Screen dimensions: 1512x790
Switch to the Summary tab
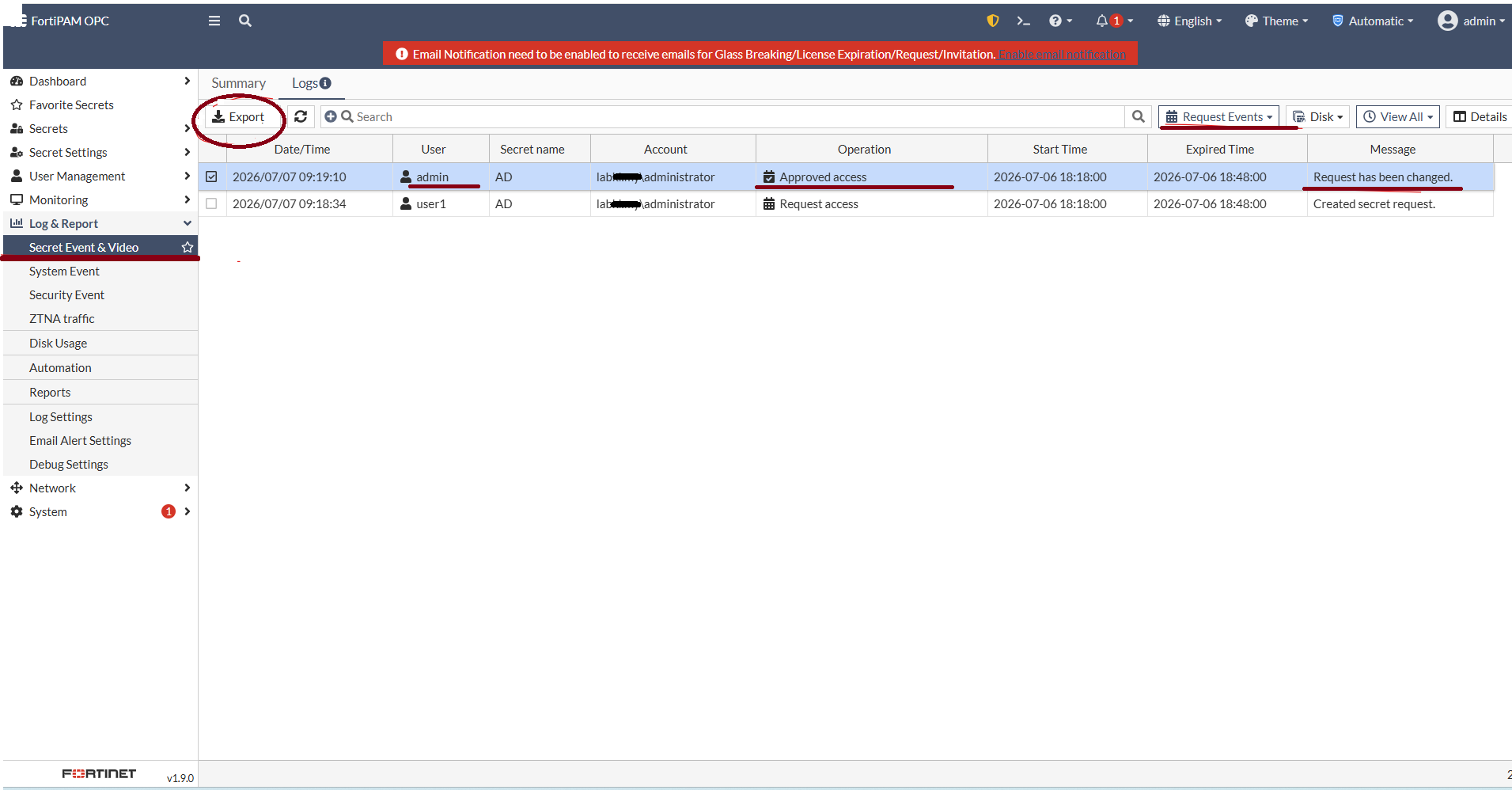238,83
